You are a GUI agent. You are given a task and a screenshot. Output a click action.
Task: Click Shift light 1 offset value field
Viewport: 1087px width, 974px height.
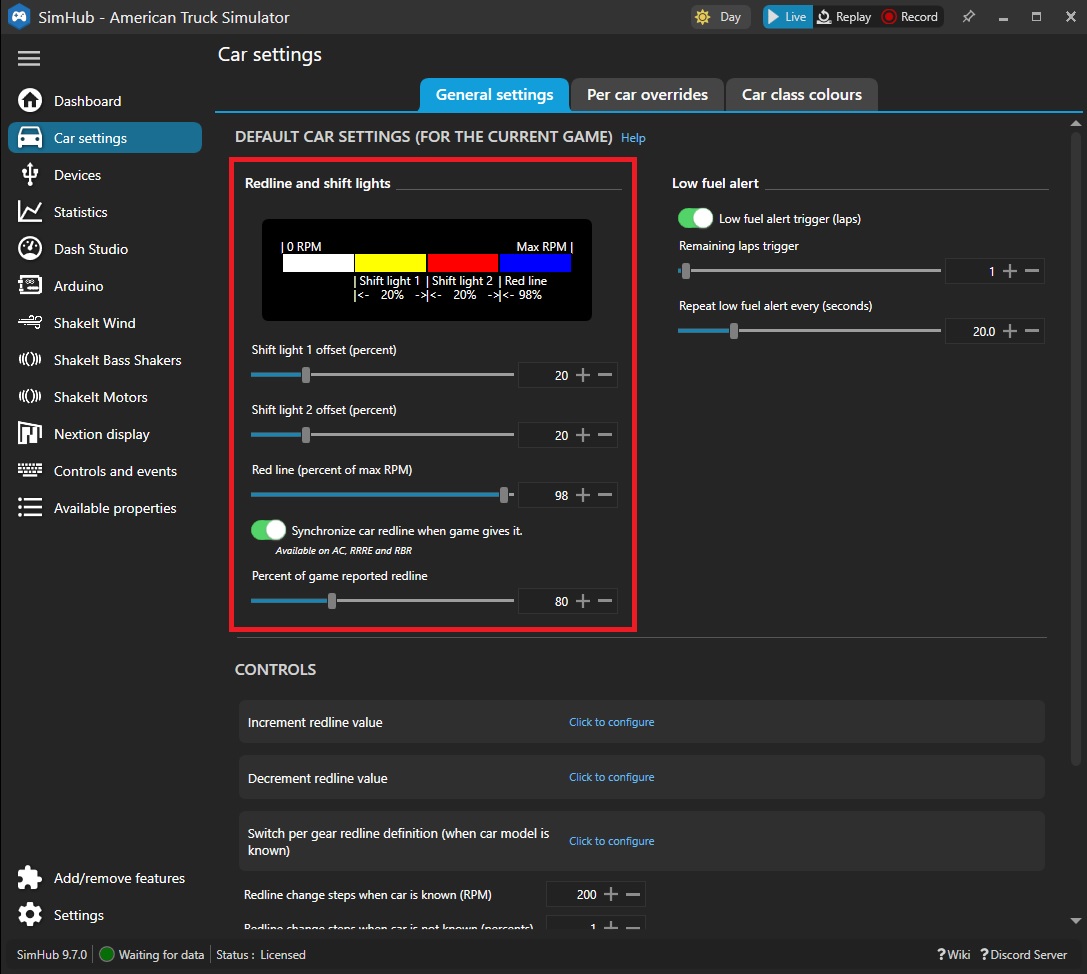[x=545, y=375]
